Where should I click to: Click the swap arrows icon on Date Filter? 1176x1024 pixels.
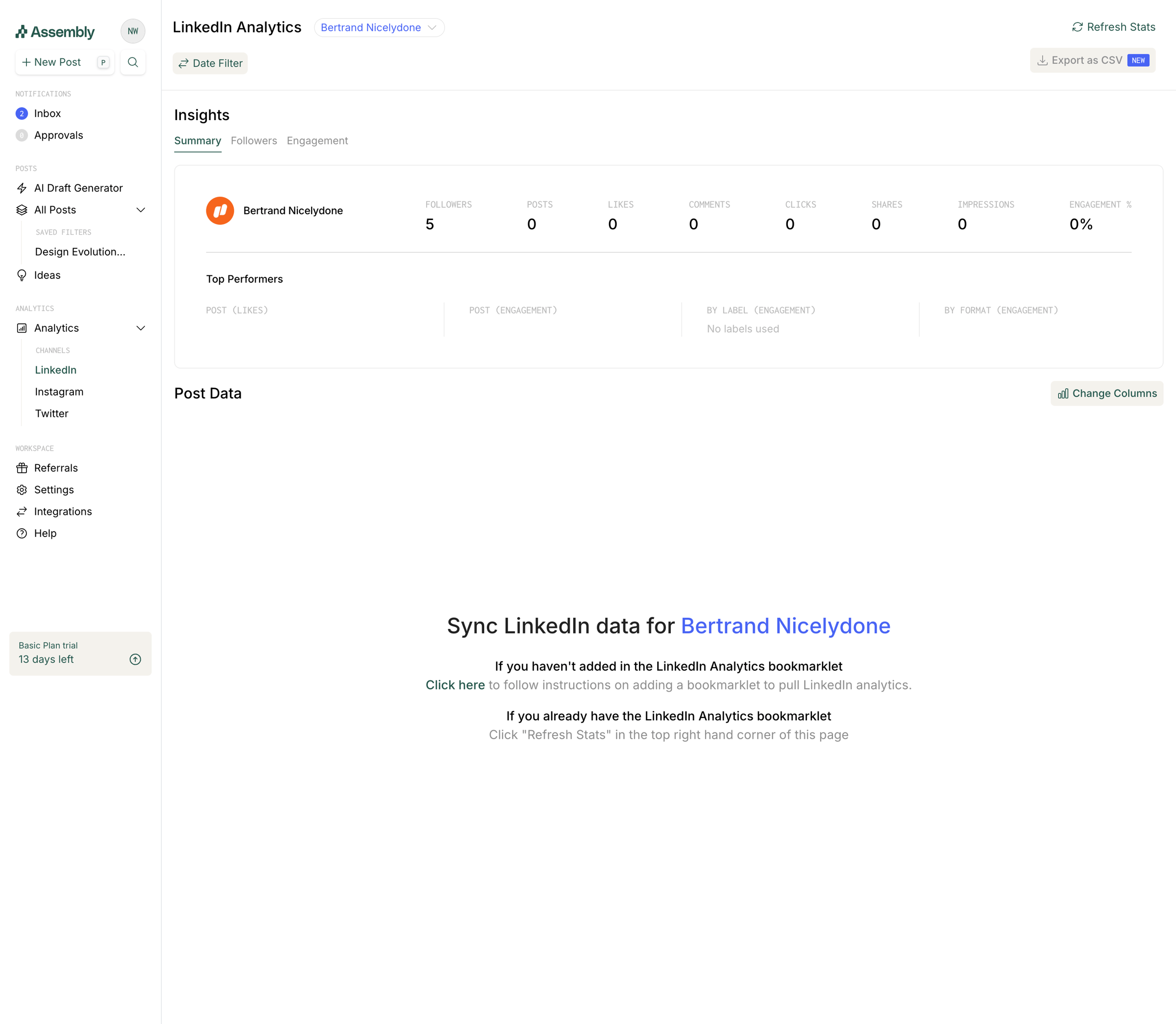pos(183,63)
